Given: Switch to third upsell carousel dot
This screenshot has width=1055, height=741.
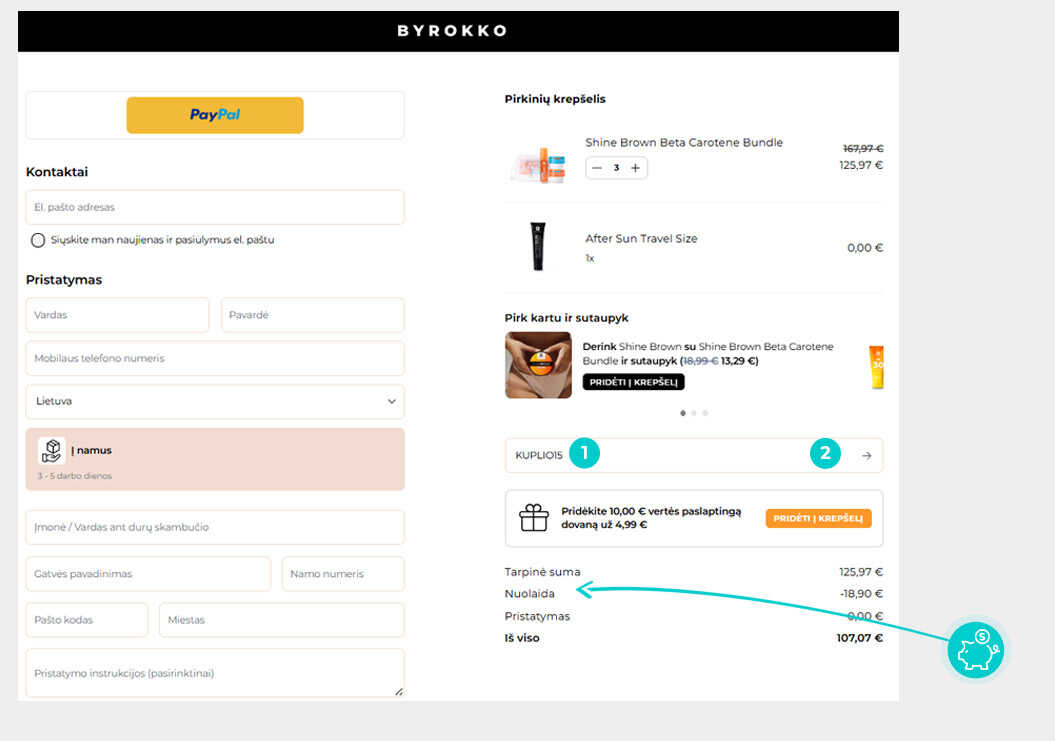Looking at the screenshot, I should pos(705,412).
